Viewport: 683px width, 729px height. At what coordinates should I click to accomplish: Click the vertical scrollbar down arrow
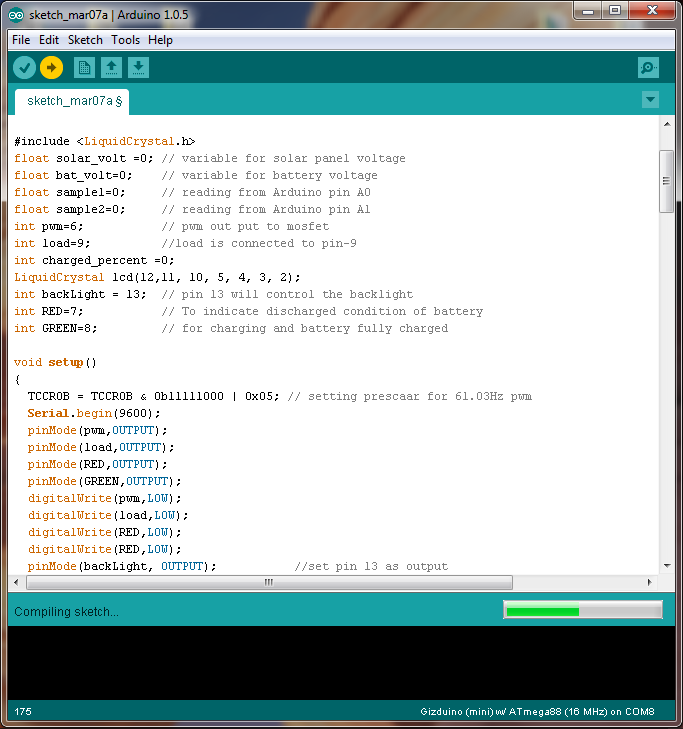click(667, 566)
